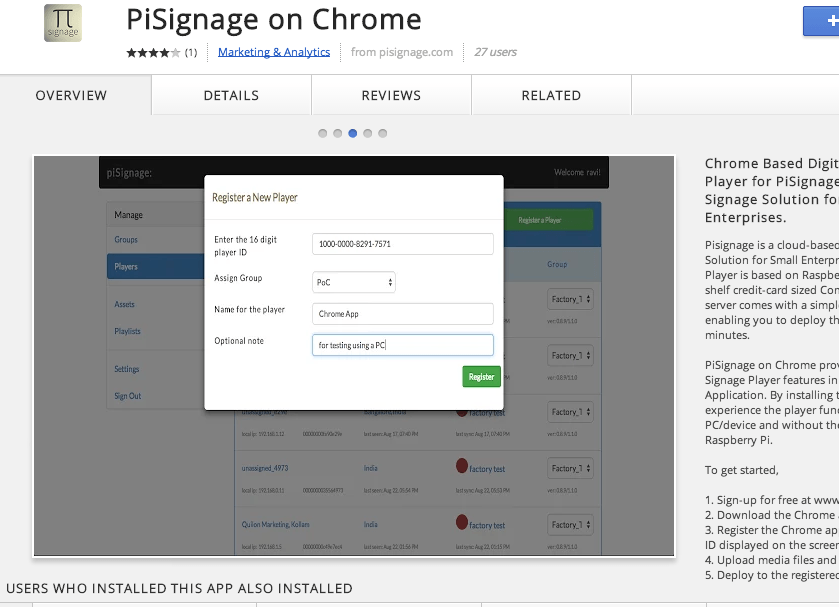839x607 pixels.
Task: Click the Optional note text field
Action: pyautogui.click(x=402, y=345)
